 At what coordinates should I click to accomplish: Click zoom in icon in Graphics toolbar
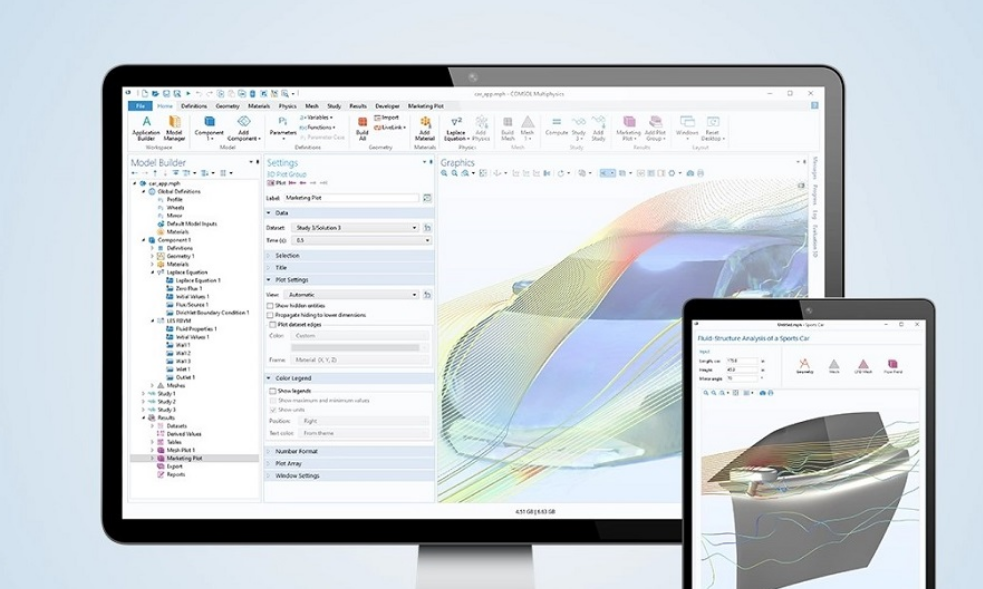tap(444, 174)
